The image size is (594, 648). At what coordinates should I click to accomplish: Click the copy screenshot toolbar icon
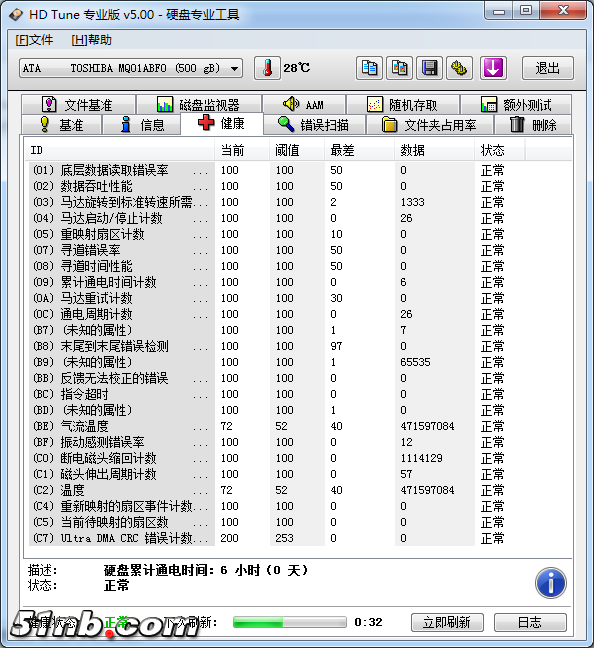coord(399,68)
